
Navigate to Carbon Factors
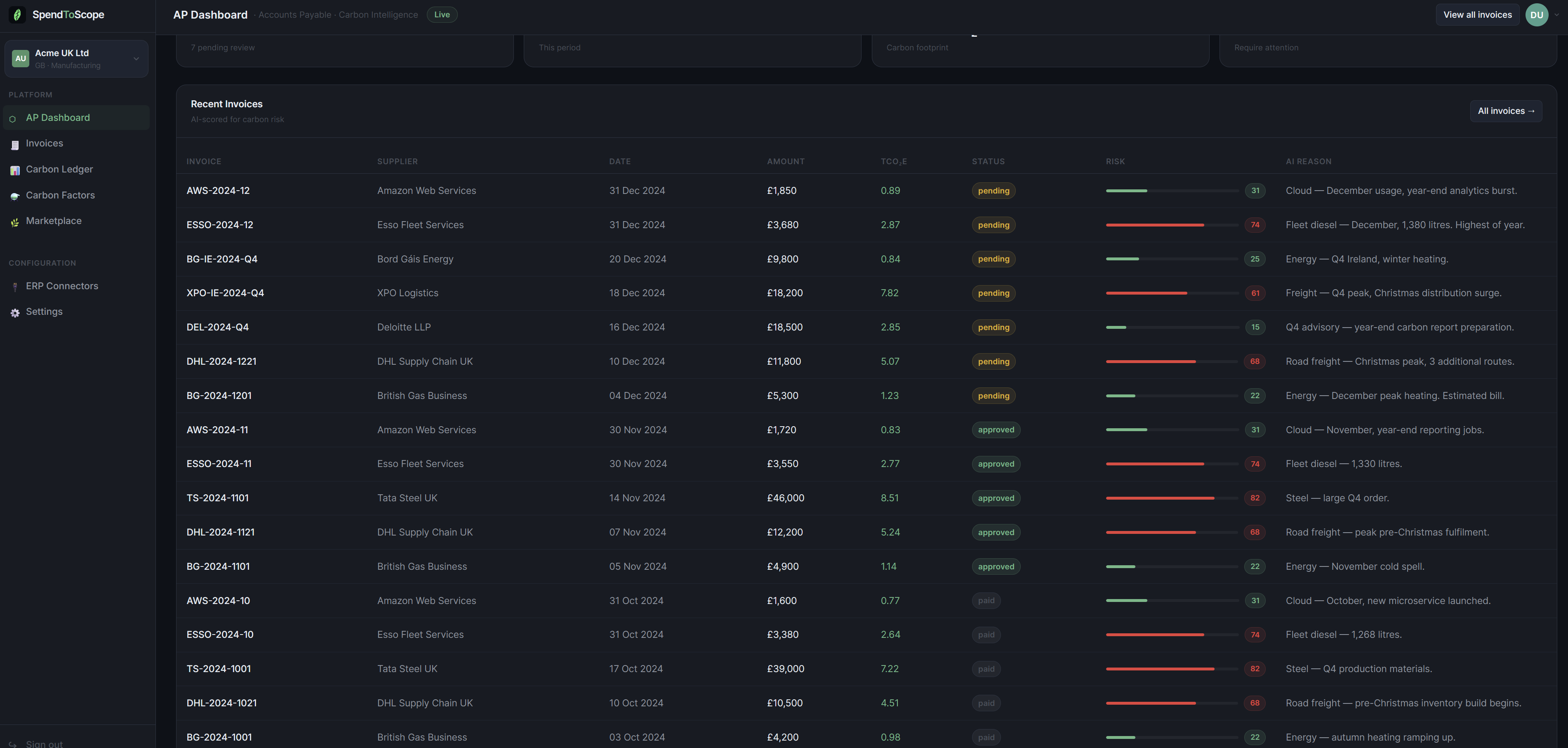76,195
